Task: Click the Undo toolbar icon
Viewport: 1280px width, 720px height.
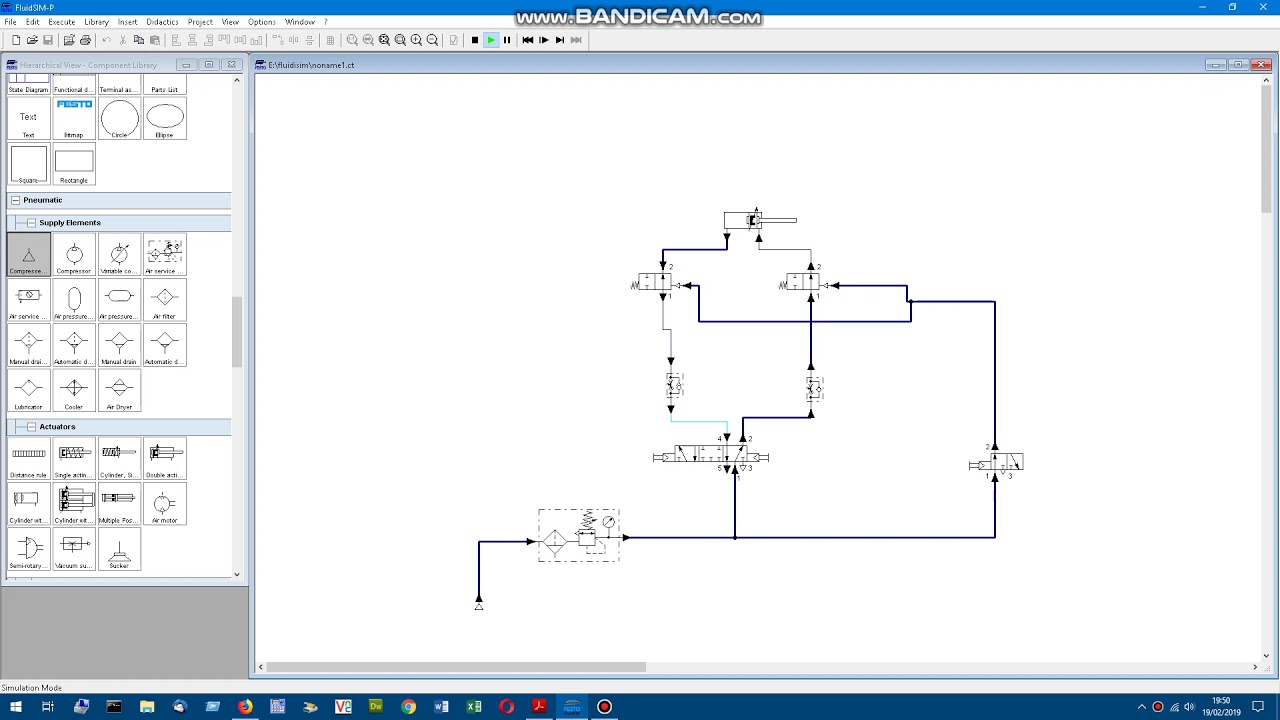Action: (x=107, y=40)
